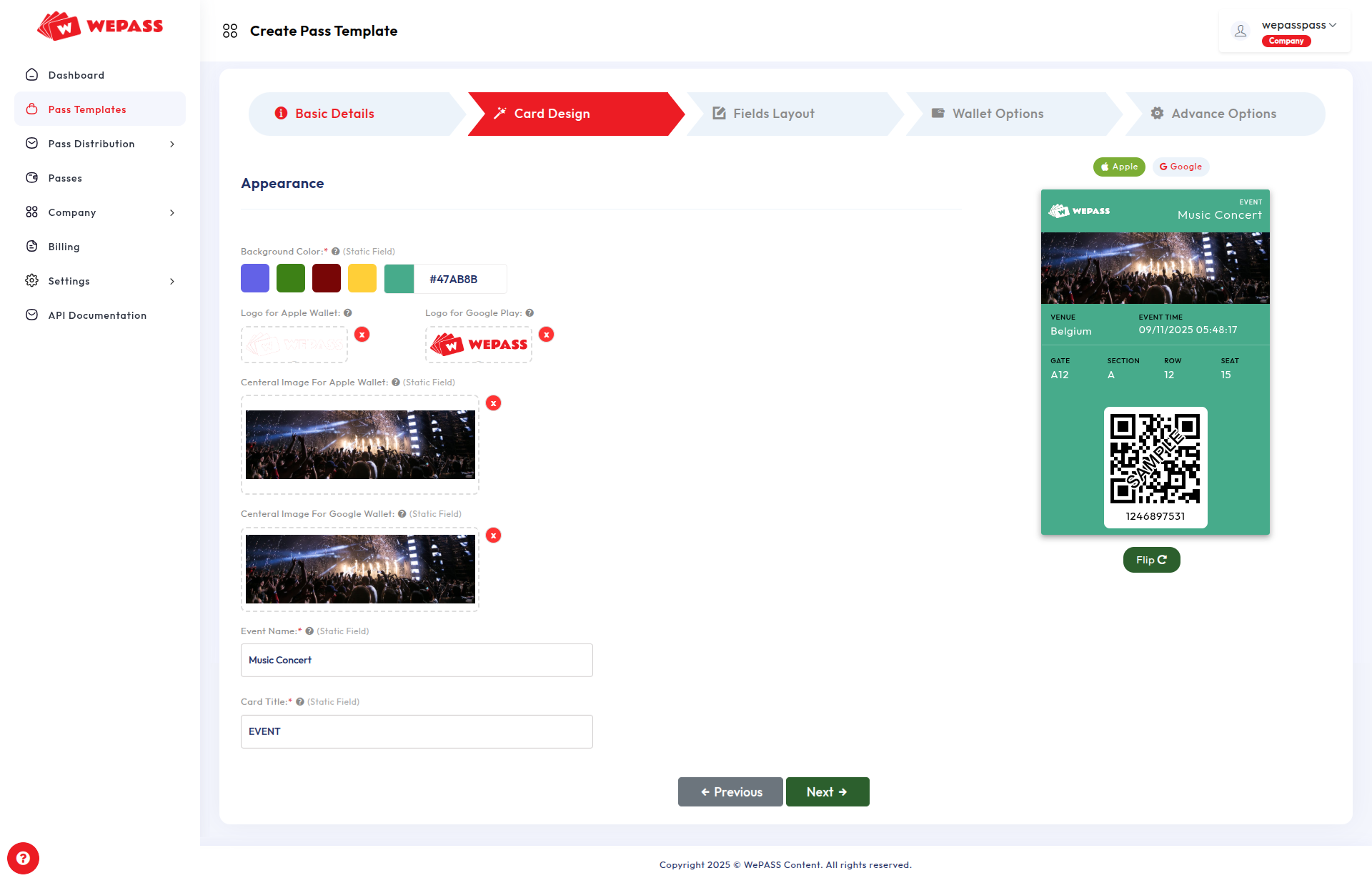Select Pass Templates in the sidebar
The image size is (1372, 883).
pos(86,109)
